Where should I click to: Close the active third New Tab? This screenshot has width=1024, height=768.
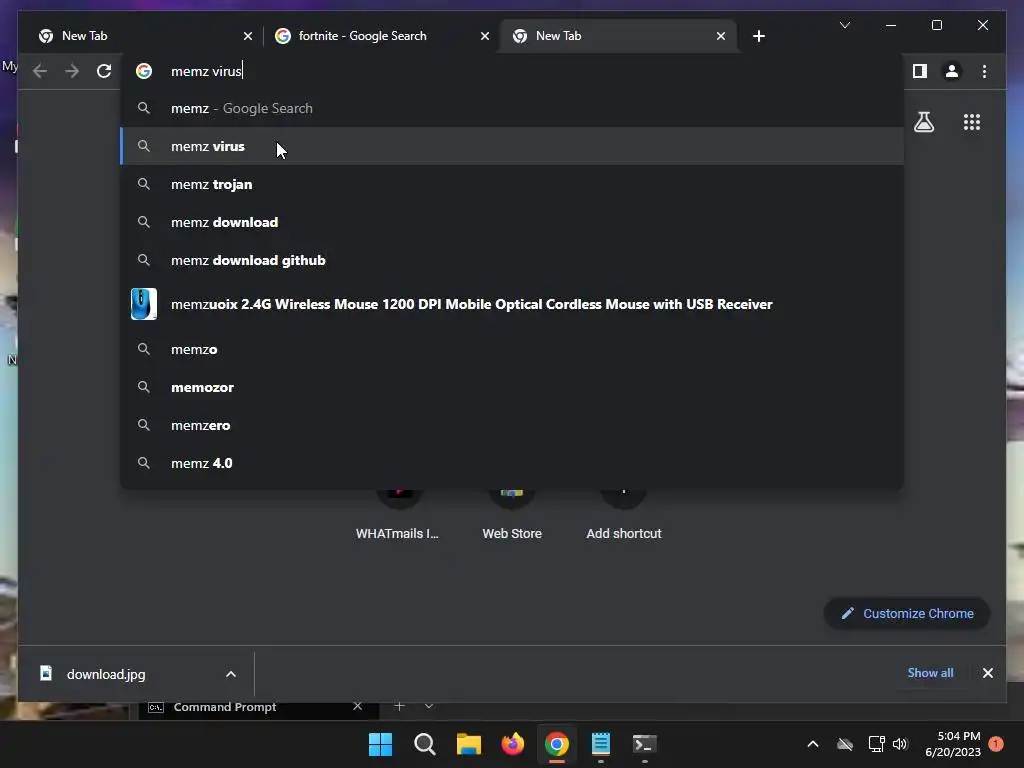[720, 36]
